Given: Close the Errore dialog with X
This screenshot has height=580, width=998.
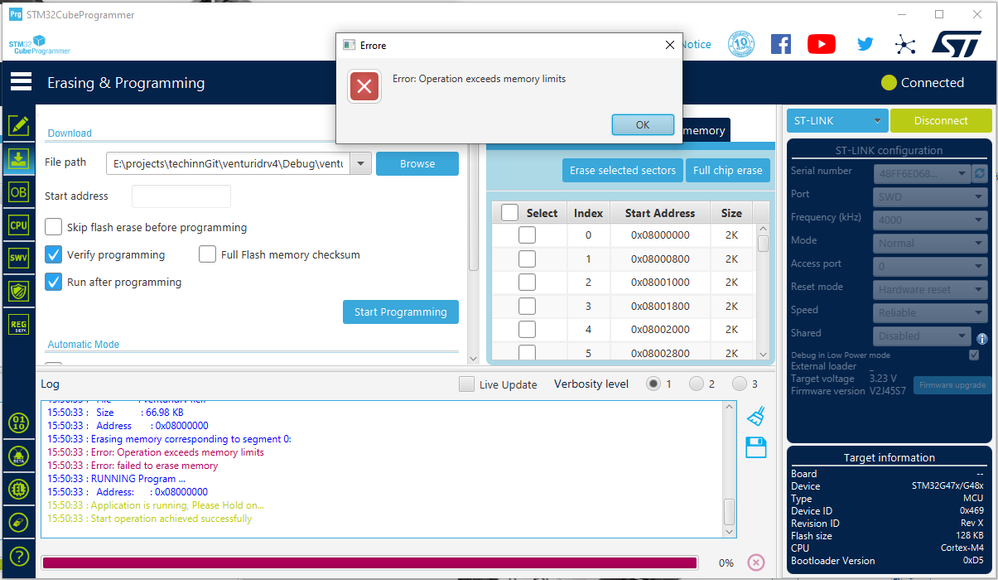Looking at the screenshot, I should pos(670,45).
